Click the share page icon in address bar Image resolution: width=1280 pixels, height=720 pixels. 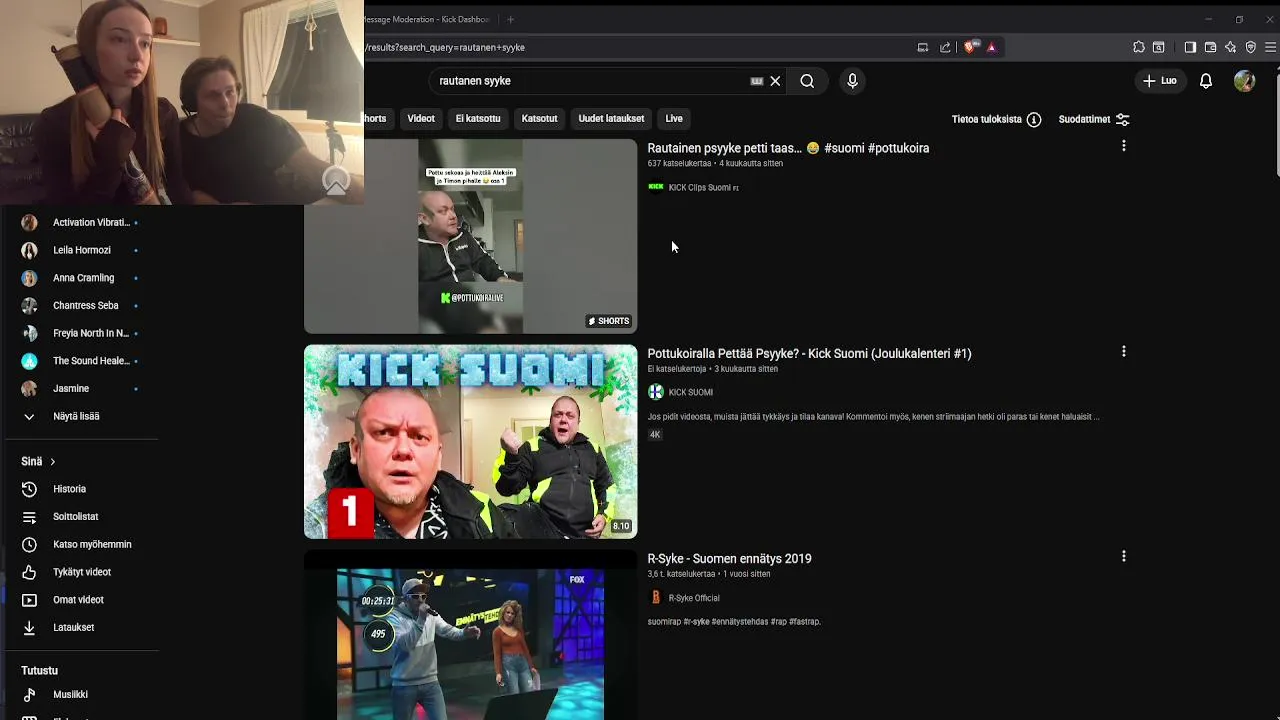[x=945, y=47]
